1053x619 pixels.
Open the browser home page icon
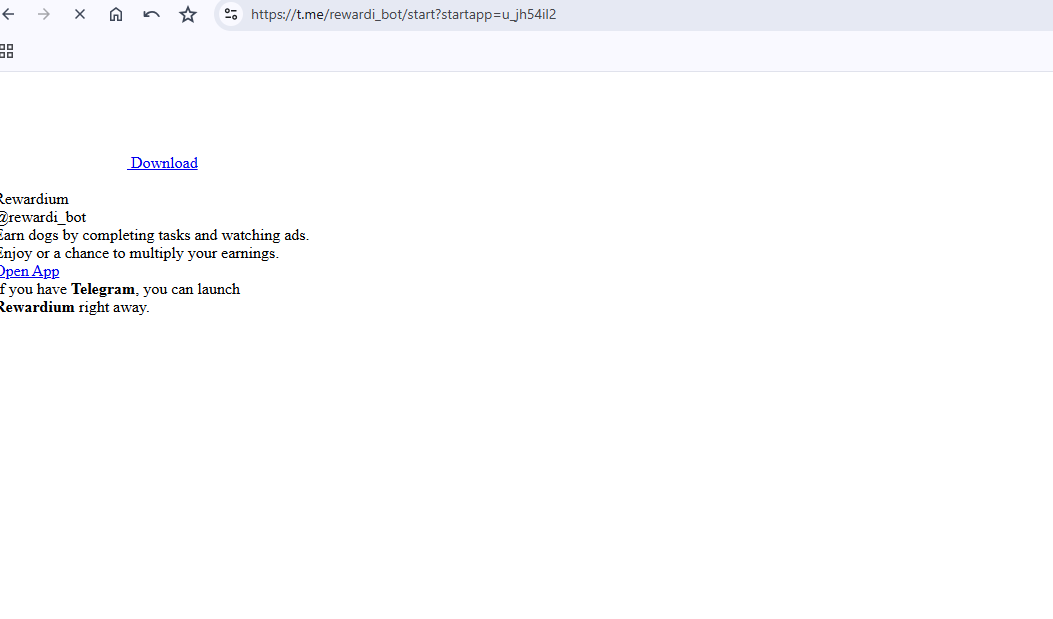tap(116, 14)
